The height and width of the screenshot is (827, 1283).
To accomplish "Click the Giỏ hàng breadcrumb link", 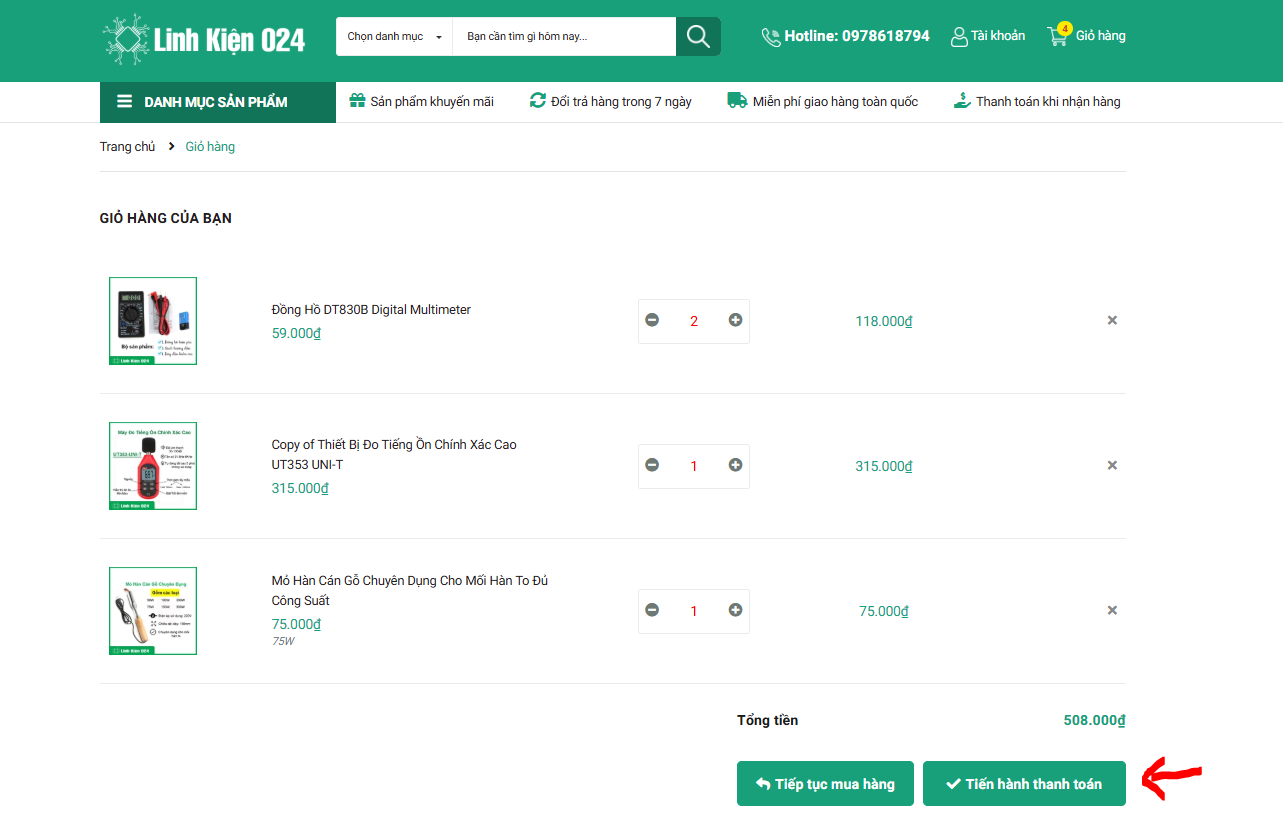I will pos(210,147).
